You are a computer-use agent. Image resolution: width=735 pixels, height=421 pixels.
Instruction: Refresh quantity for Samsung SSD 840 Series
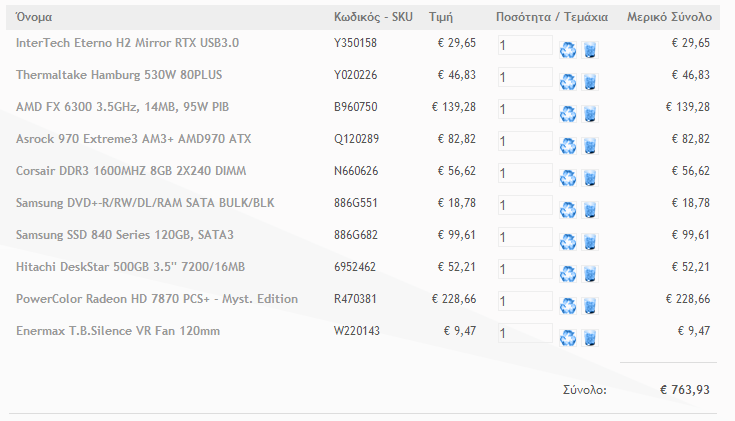click(568, 242)
